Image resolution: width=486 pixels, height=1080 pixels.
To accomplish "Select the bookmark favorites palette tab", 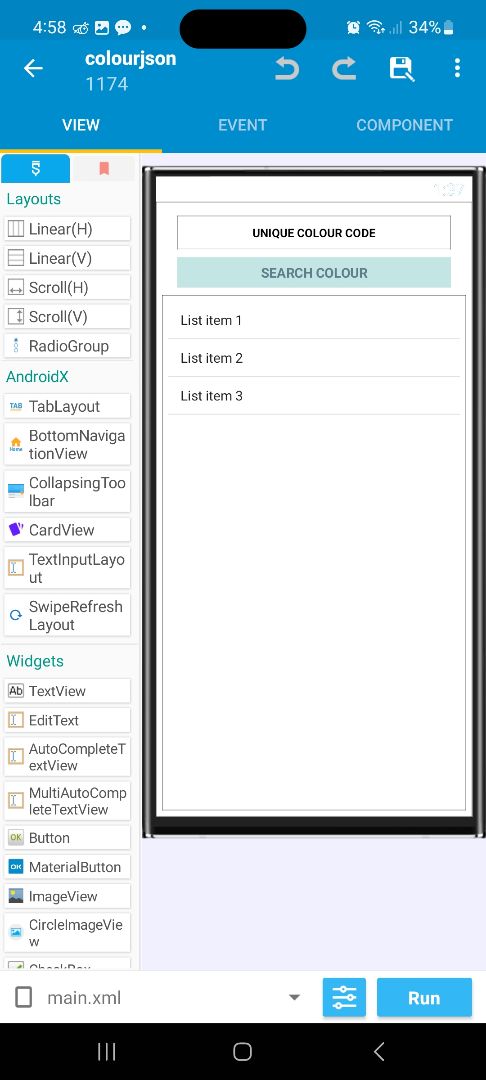I will 104,168.
